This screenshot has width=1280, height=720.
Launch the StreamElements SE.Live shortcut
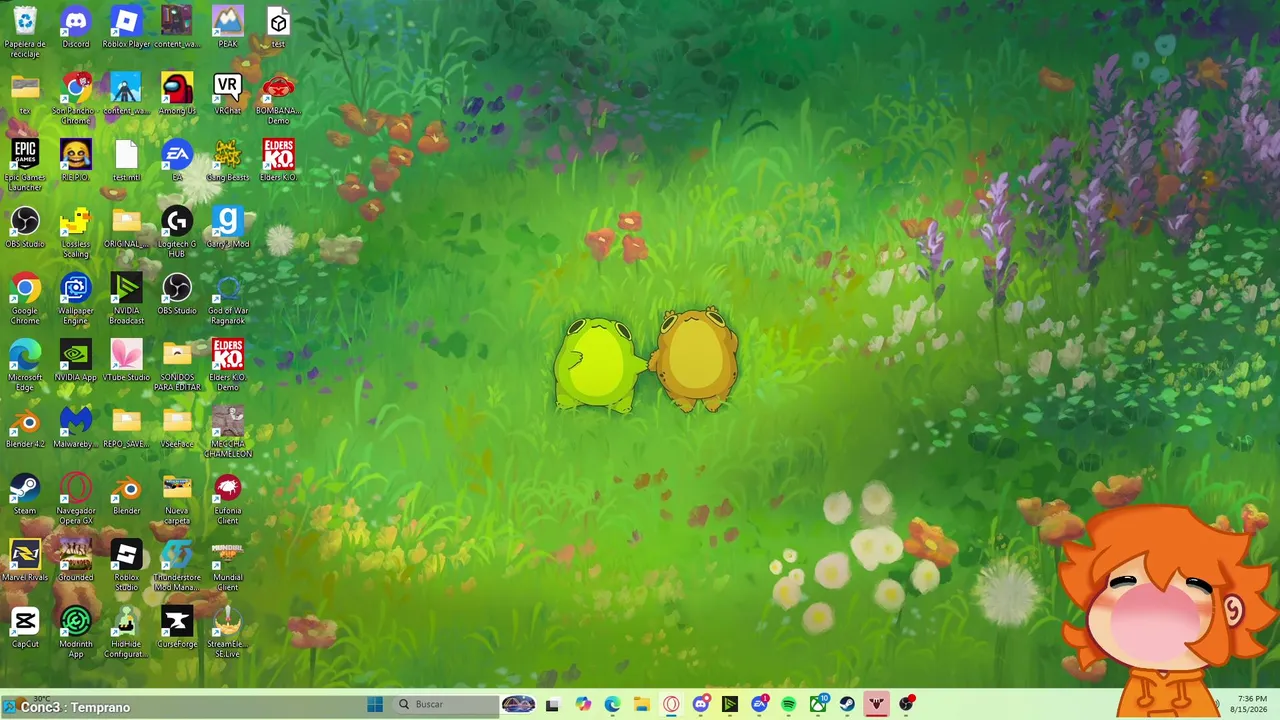tap(228, 632)
